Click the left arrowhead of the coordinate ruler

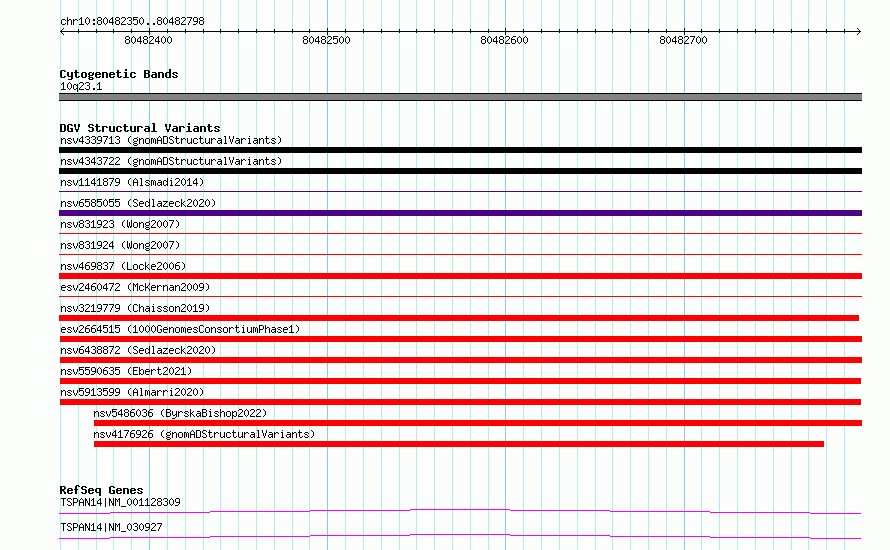point(62,32)
